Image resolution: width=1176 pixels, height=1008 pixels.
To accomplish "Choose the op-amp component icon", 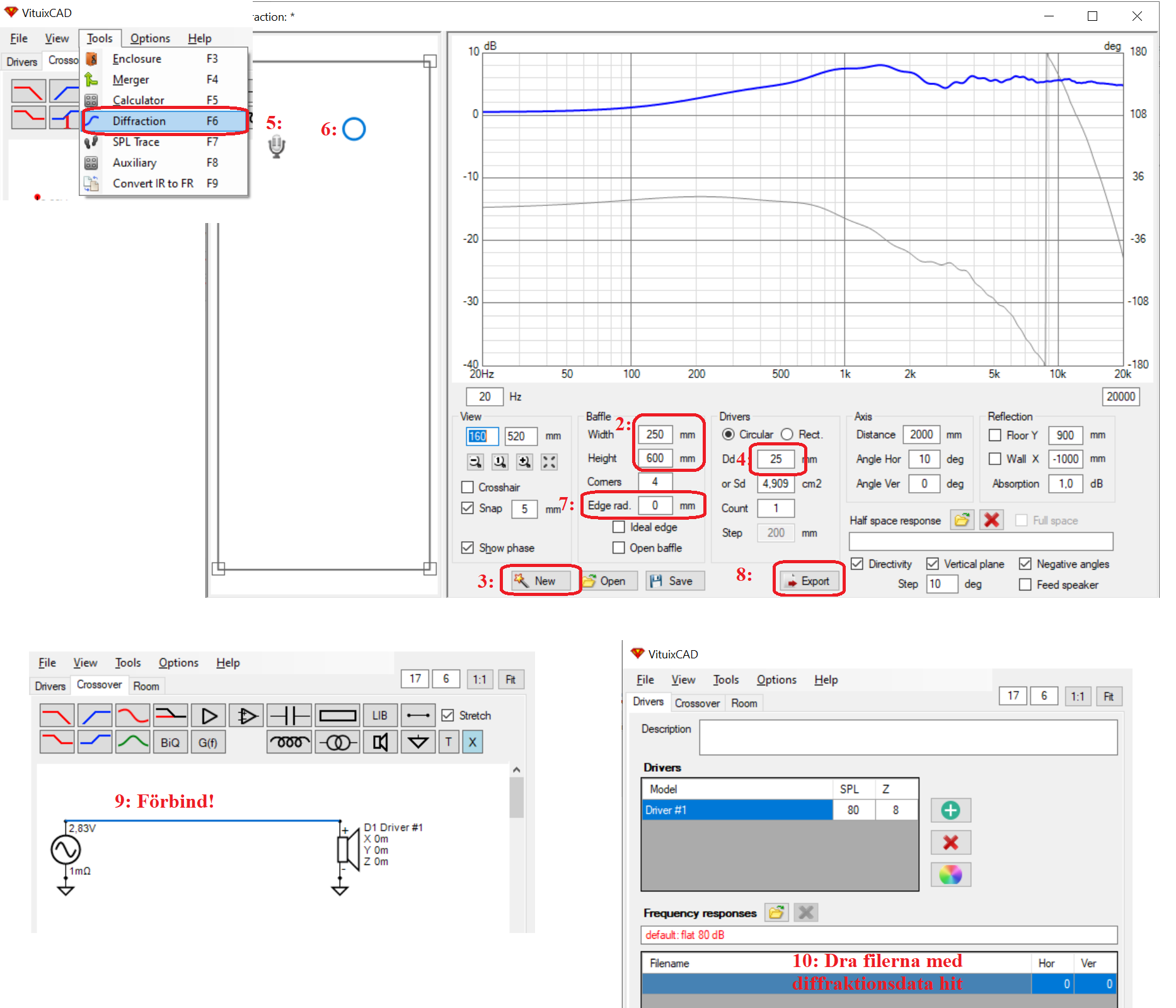I will coord(246,716).
